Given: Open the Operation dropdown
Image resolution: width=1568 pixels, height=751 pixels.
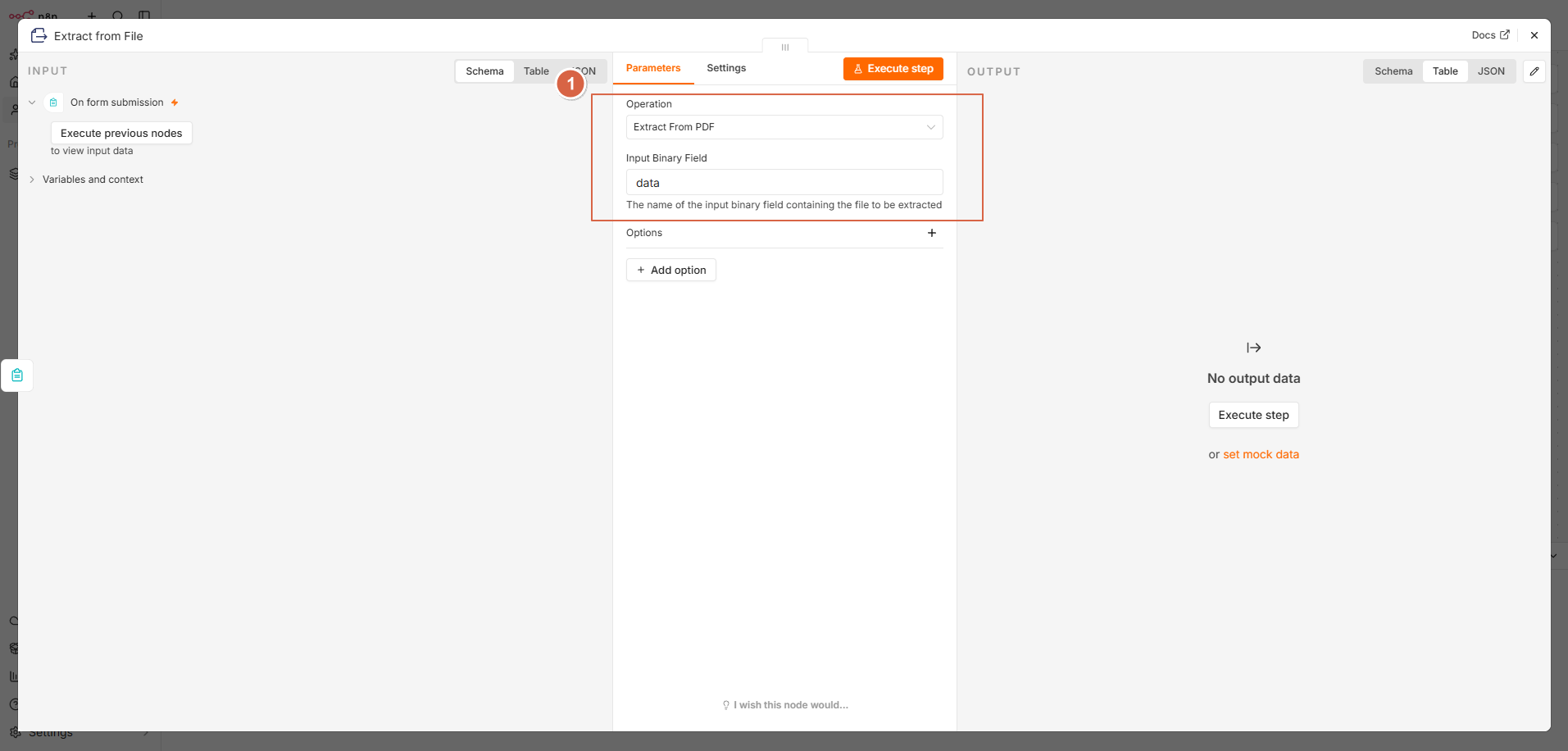Looking at the screenshot, I should (784, 127).
